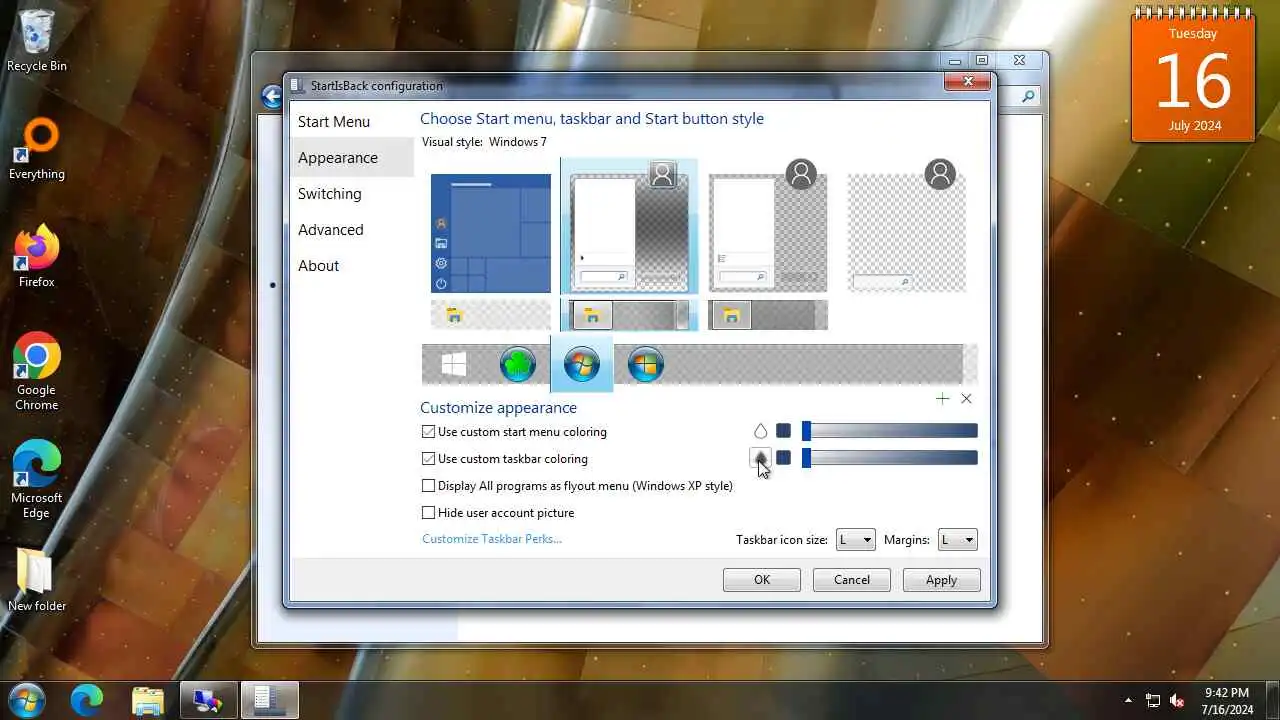The image size is (1280, 720).
Task: Click the Apply button
Action: [941, 580]
